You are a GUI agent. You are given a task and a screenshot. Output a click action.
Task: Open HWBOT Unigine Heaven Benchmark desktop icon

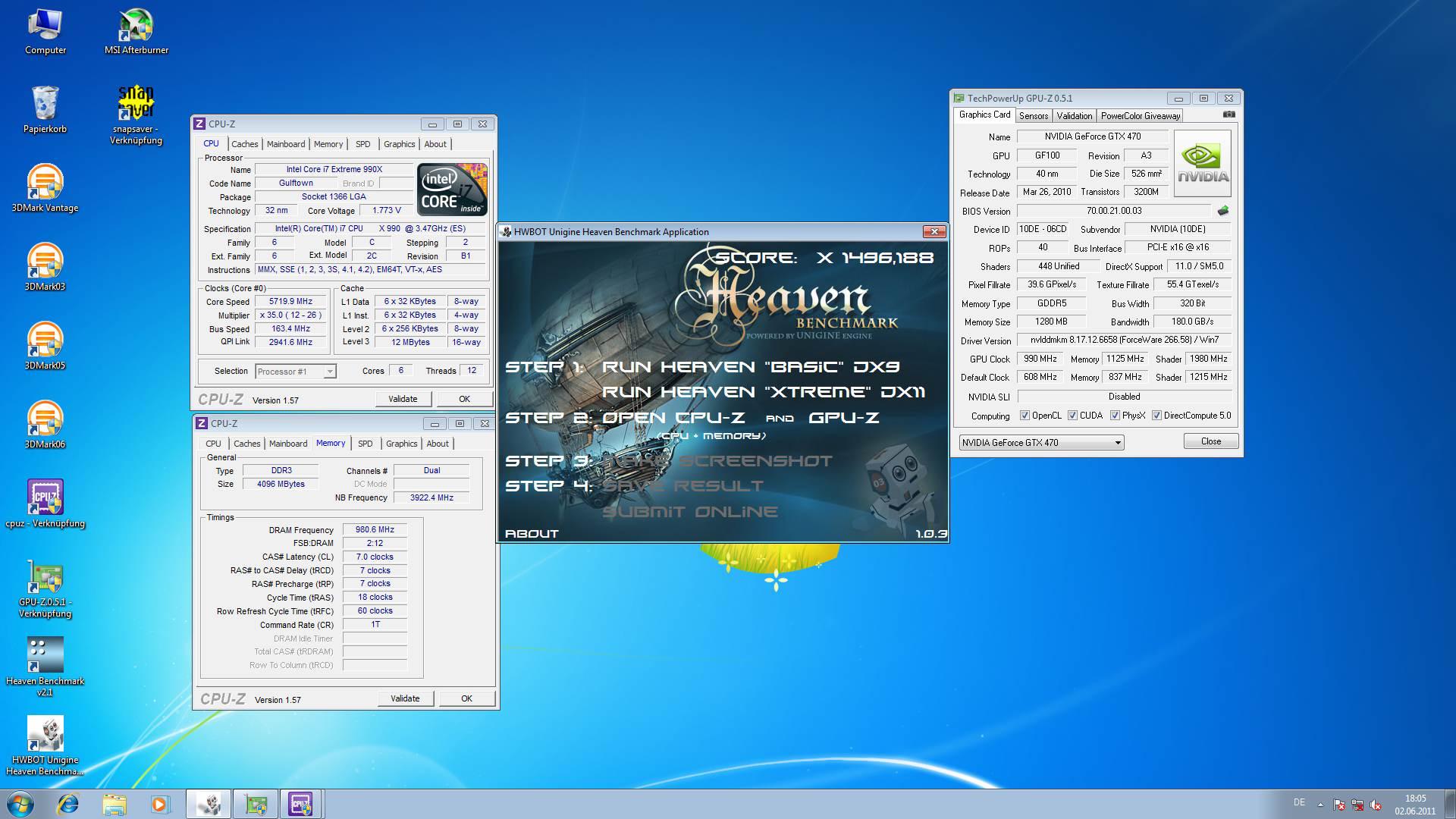45,746
